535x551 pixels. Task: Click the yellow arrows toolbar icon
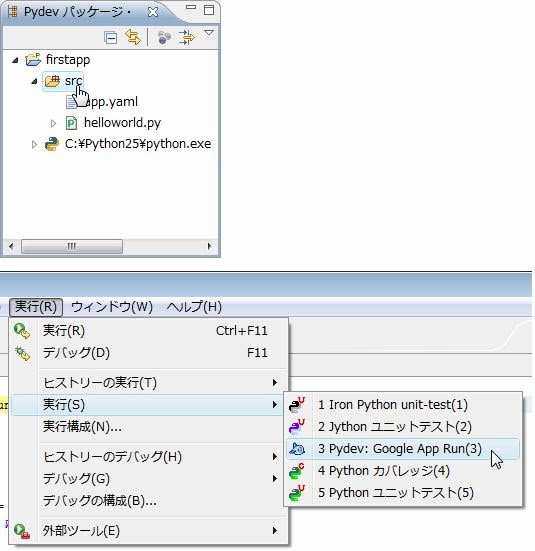pos(186,37)
